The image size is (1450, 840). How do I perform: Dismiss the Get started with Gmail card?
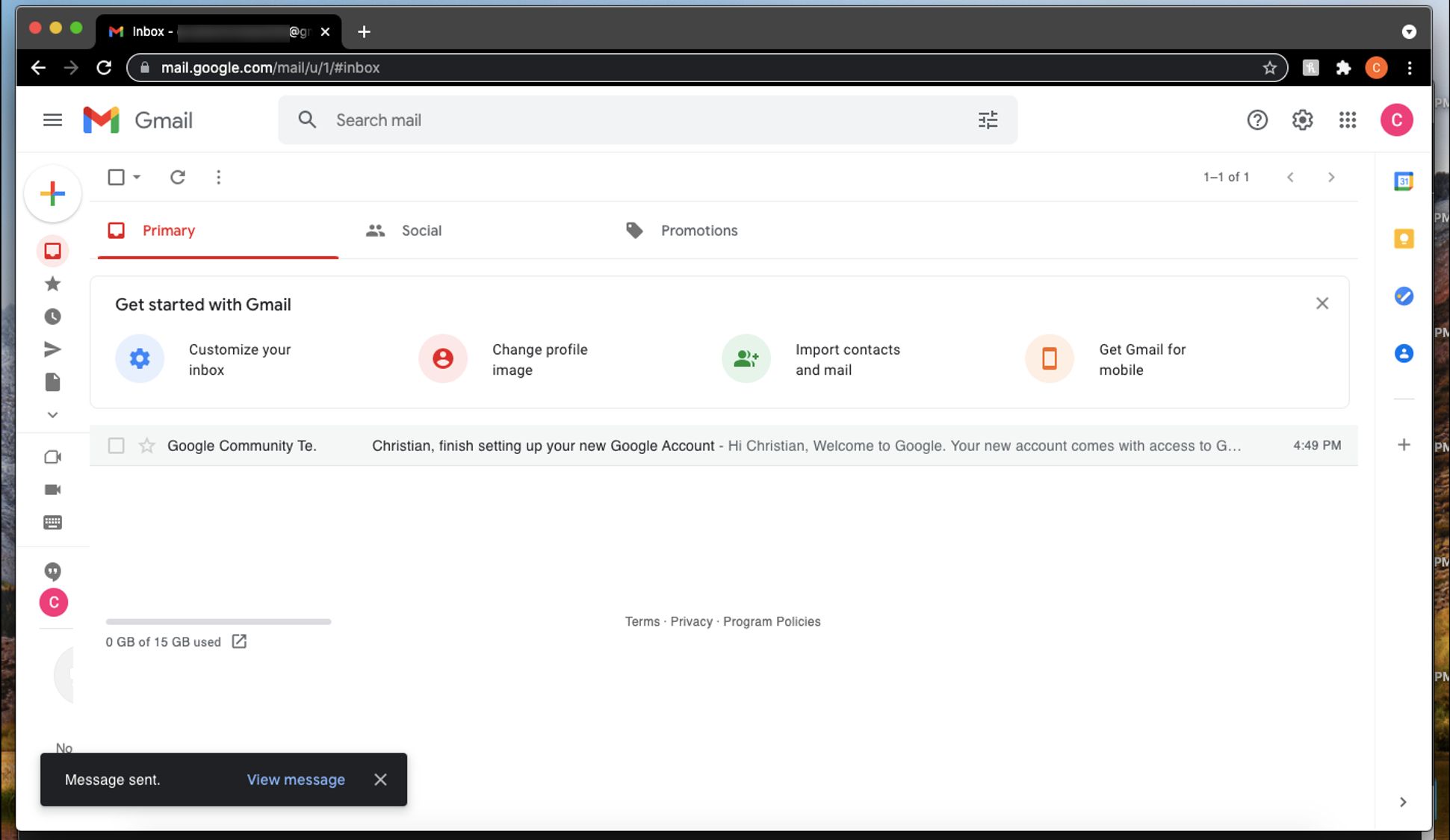[x=1322, y=303]
